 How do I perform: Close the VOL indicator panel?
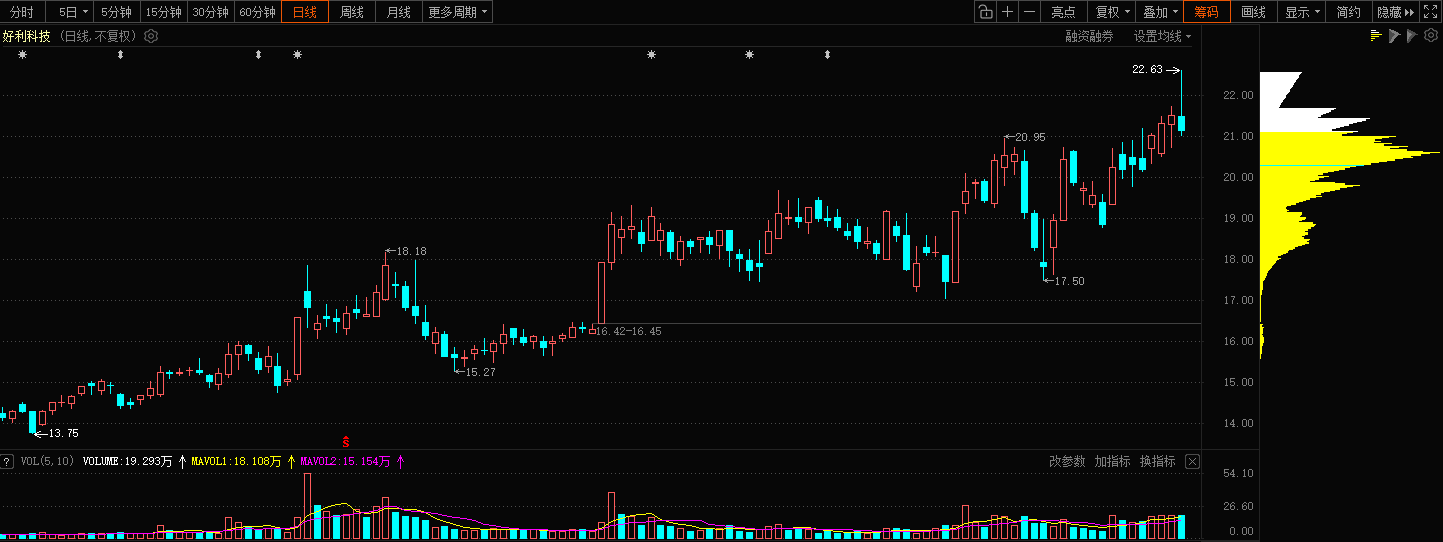[1192, 461]
